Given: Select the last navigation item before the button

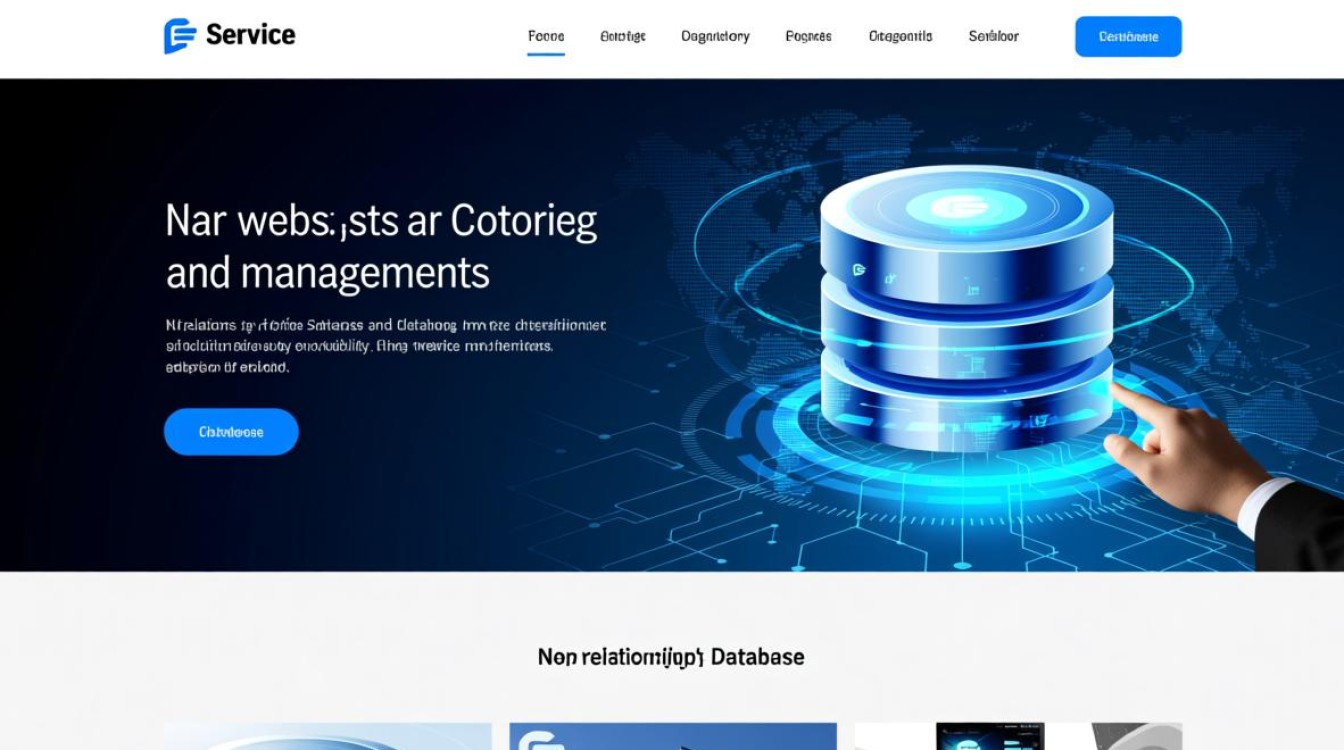Looking at the screenshot, I should (x=993, y=36).
